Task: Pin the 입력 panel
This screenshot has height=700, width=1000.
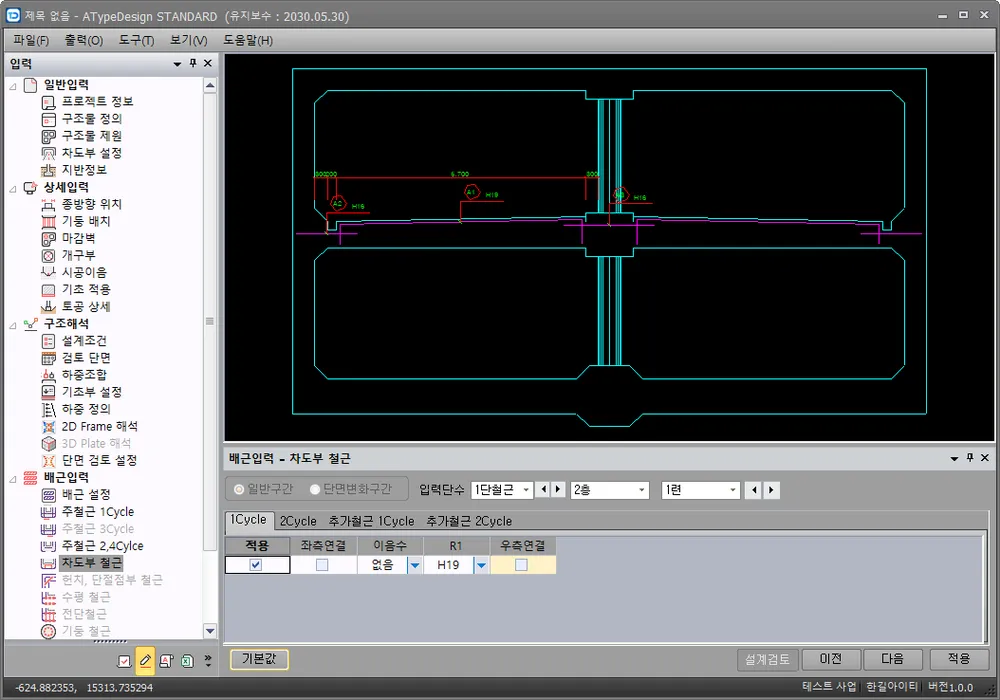Action: (x=193, y=63)
